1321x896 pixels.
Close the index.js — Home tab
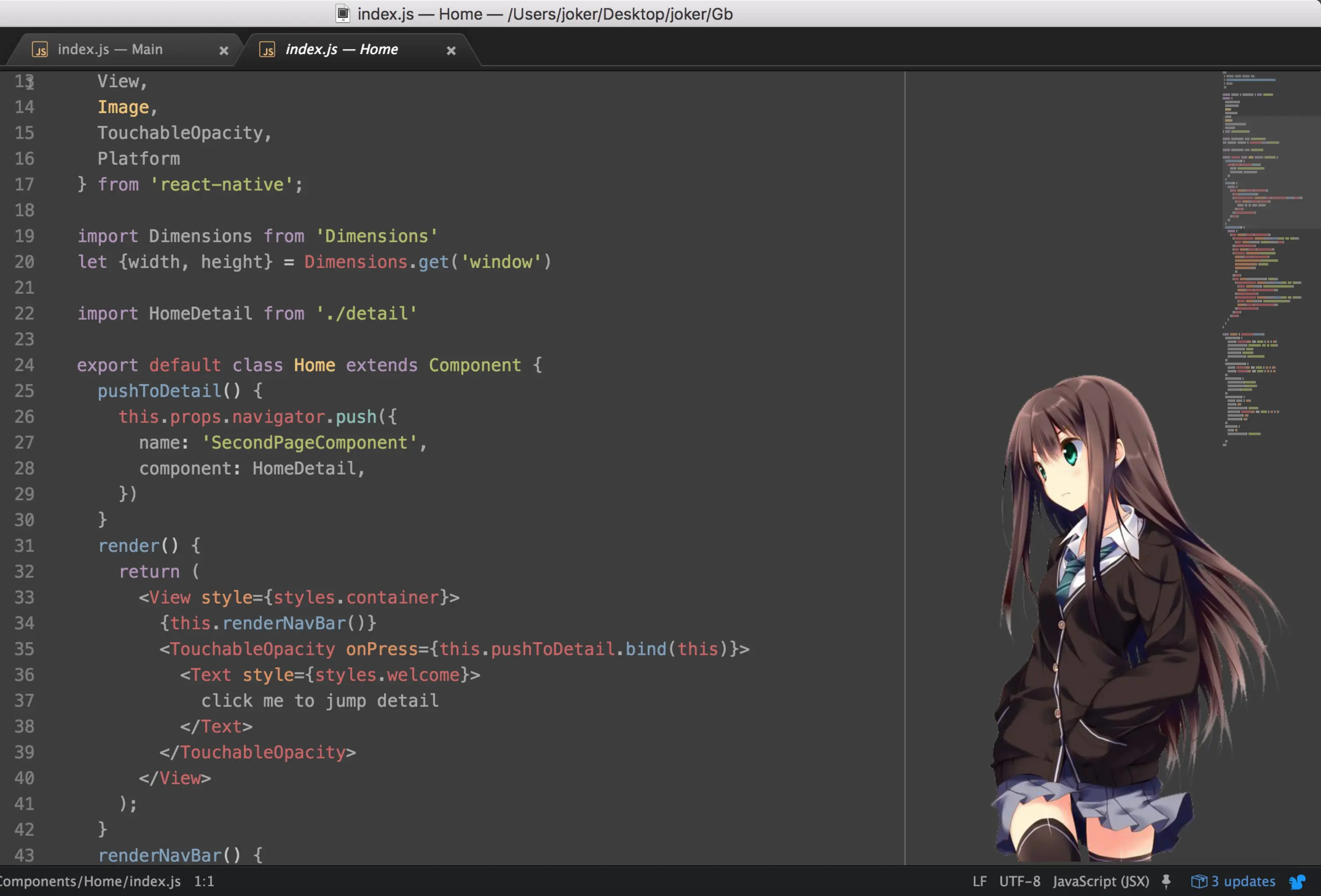point(451,51)
